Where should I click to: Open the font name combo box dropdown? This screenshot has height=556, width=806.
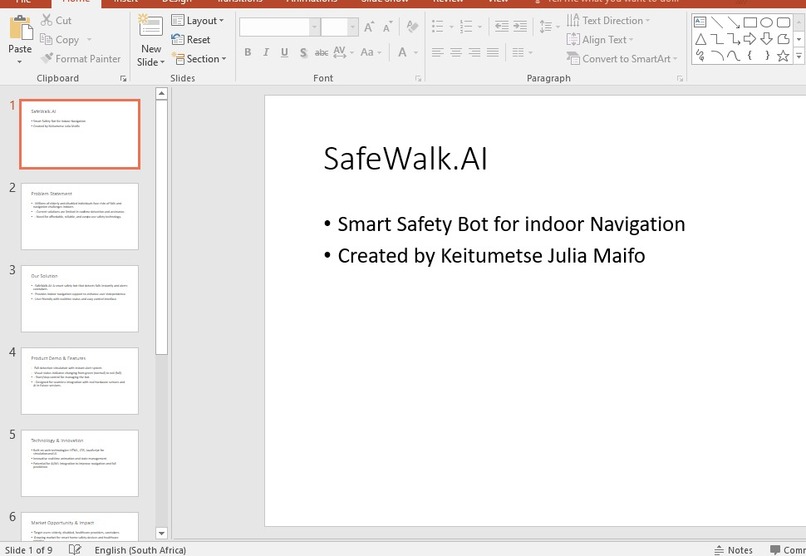point(314,27)
